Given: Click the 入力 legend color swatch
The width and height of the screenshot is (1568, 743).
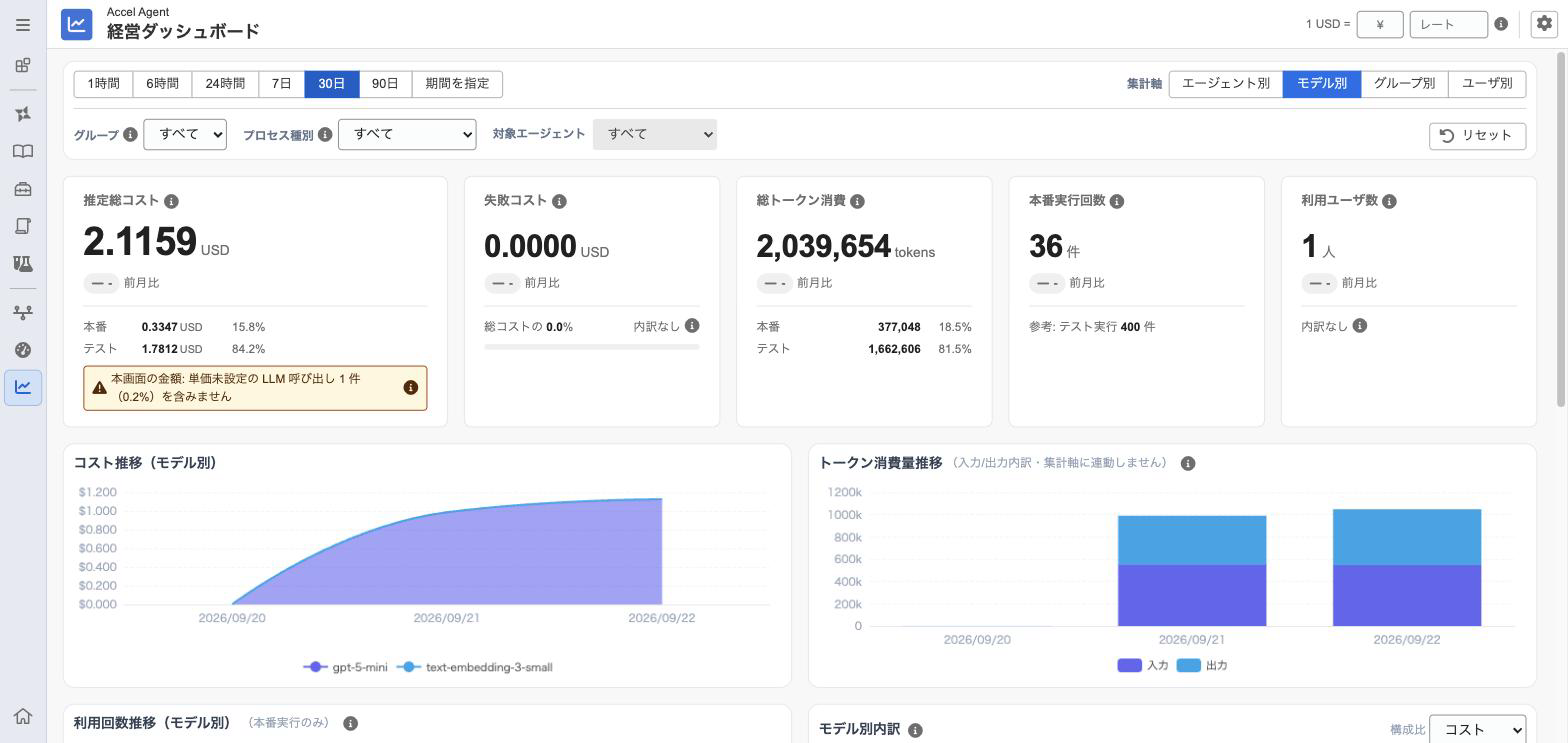Looking at the screenshot, I should click(1129, 665).
